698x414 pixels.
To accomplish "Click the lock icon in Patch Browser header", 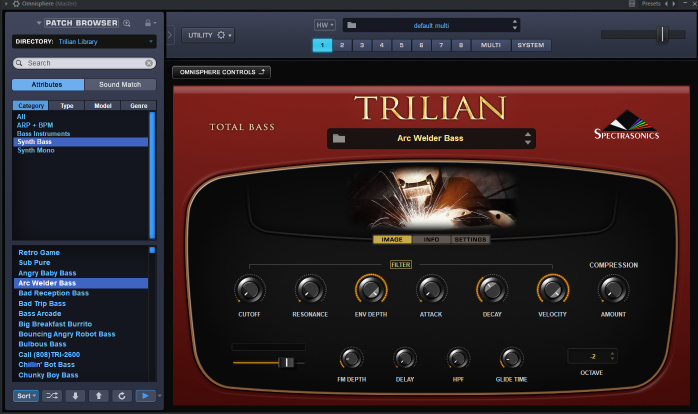I will [148, 23].
